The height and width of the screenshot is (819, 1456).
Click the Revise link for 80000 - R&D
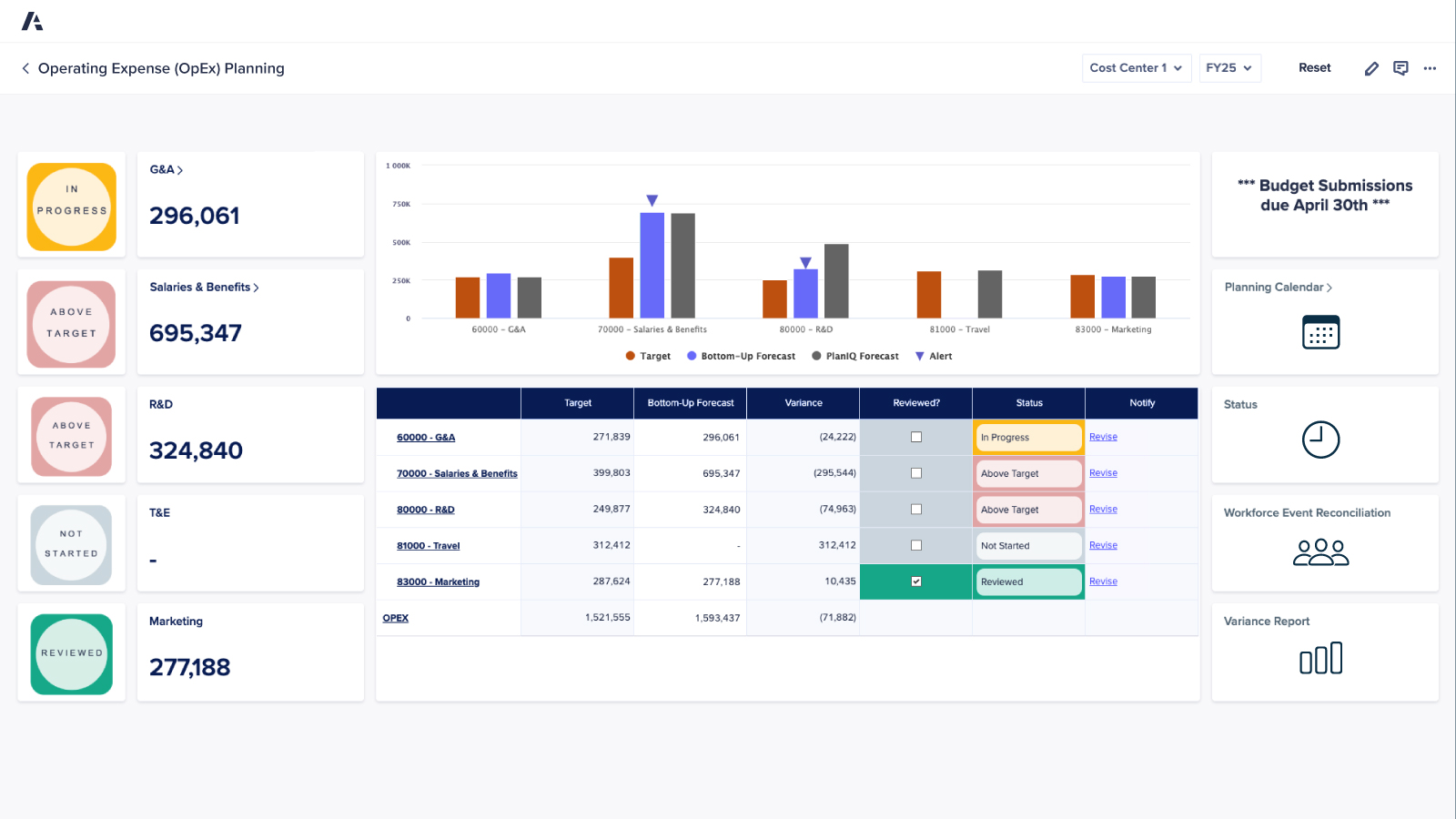pyautogui.click(x=1103, y=509)
